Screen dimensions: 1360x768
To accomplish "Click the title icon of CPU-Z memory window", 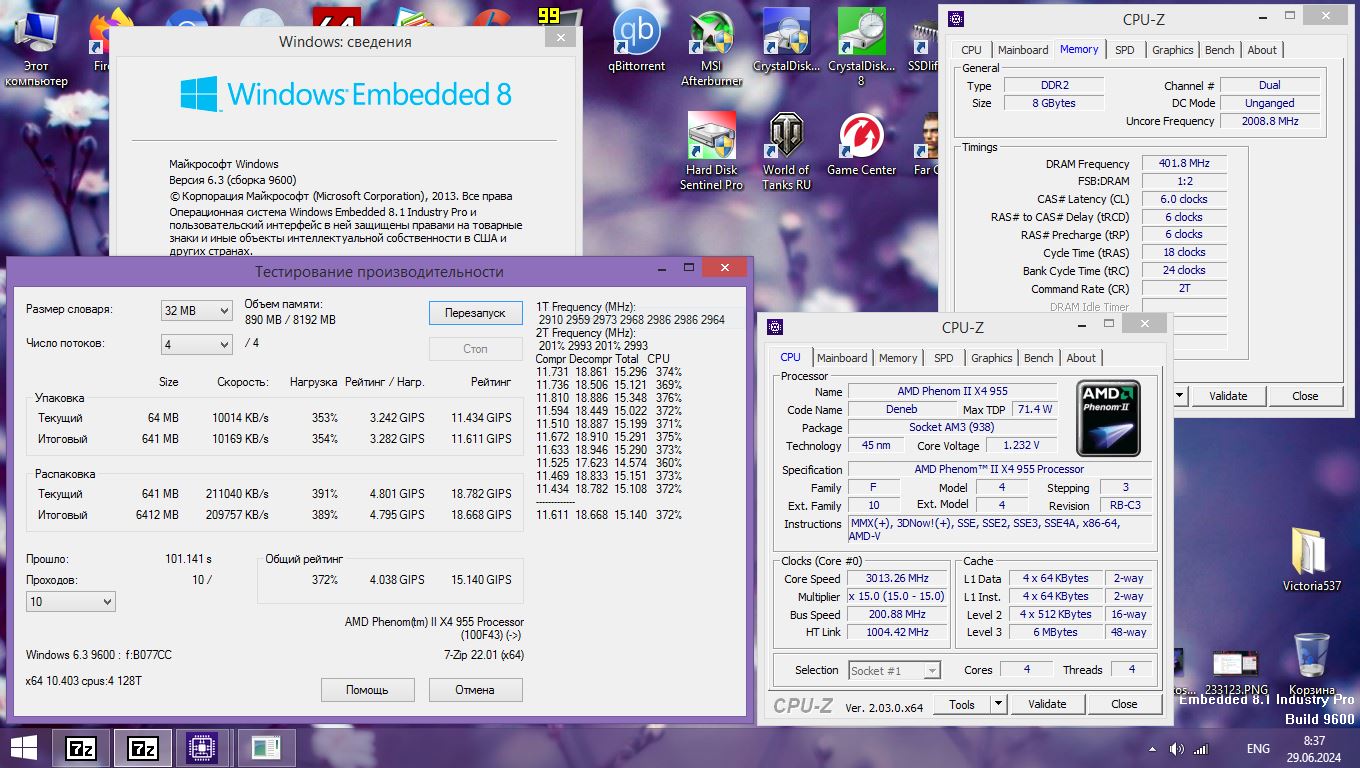I will [x=956, y=19].
